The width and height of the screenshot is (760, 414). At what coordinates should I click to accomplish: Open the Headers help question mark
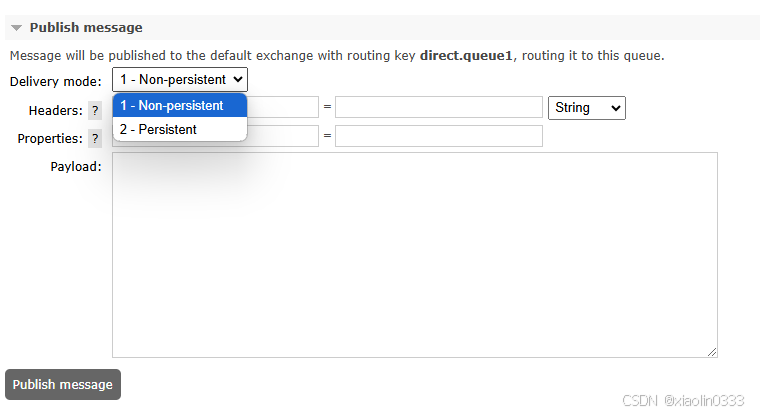(95, 111)
